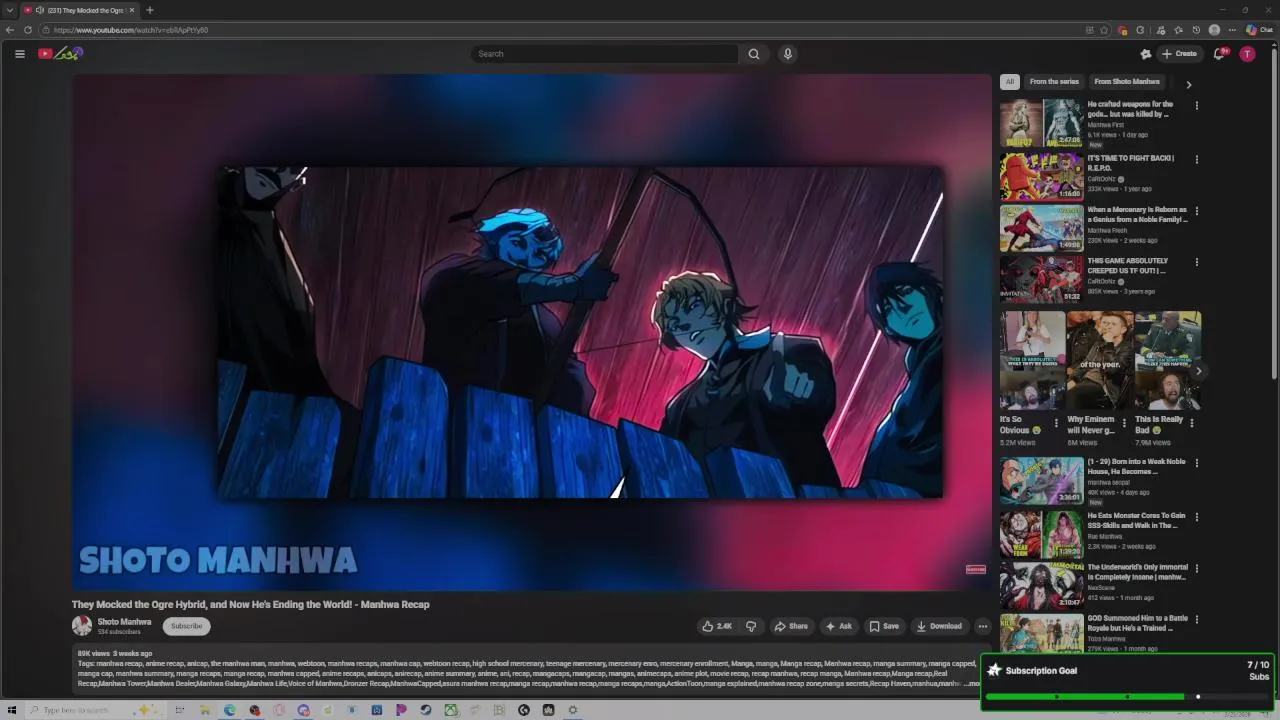Open Steam from the taskbar
The image size is (1280, 720).
coord(426,710)
